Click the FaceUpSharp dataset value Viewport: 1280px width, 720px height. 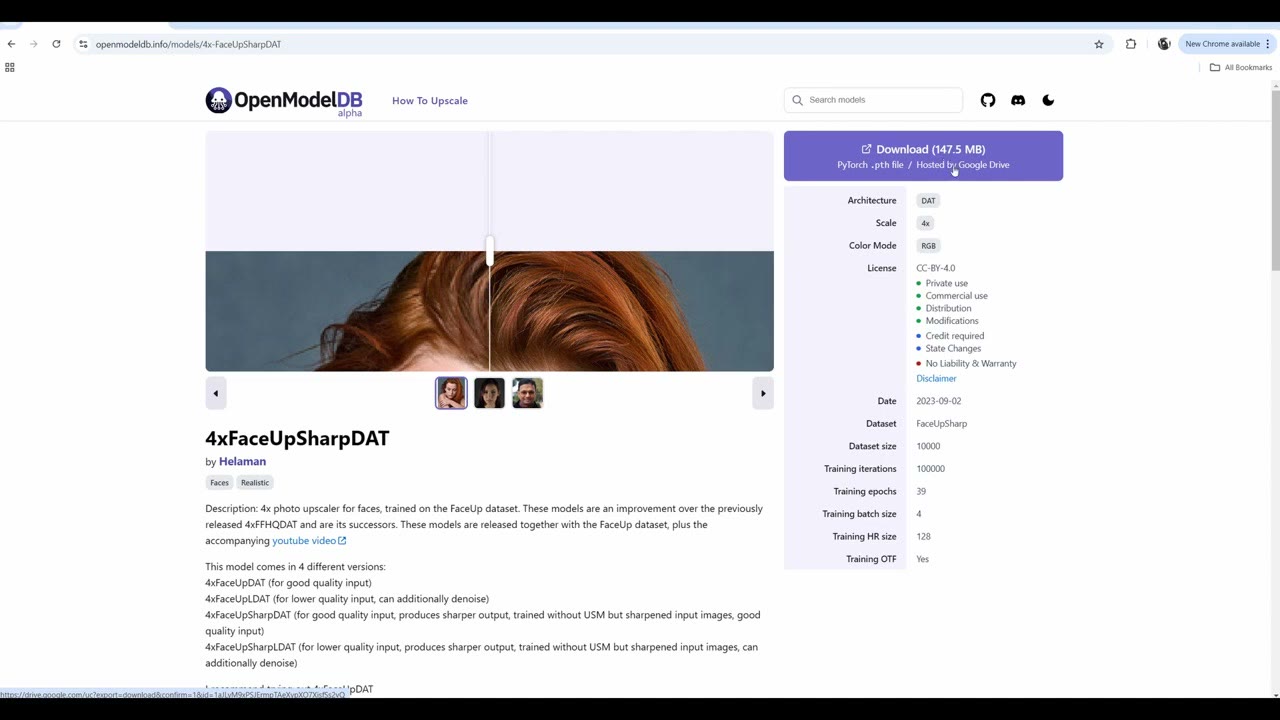pos(942,423)
